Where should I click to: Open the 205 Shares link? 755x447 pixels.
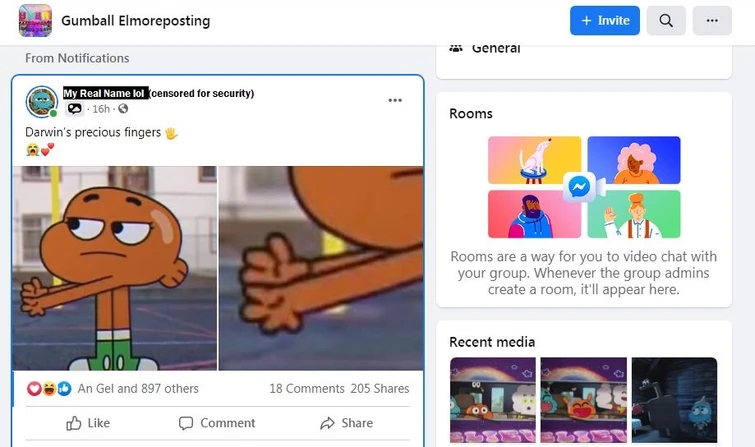coord(380,389)
